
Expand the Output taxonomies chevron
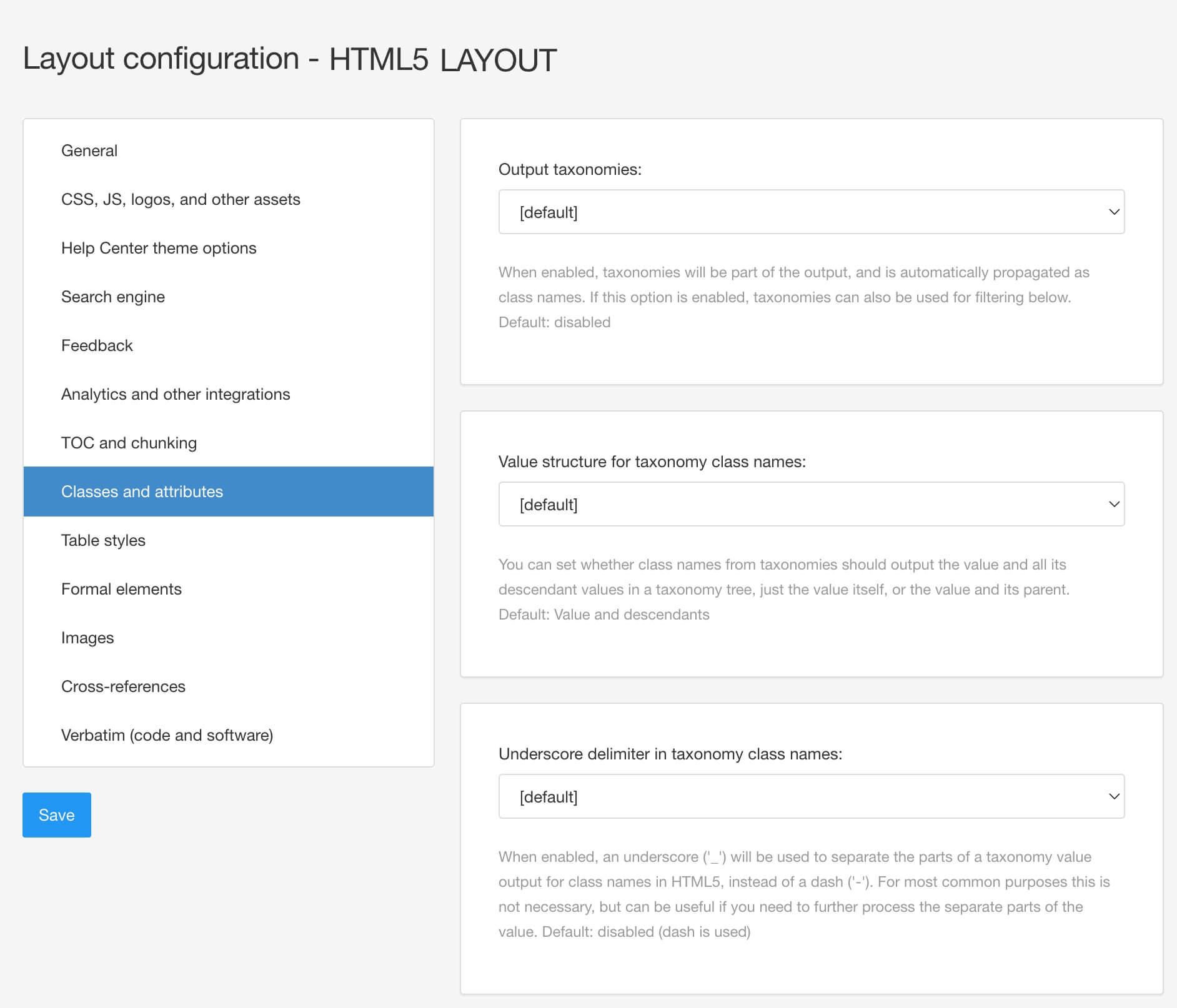click(x=1115, y=212)
